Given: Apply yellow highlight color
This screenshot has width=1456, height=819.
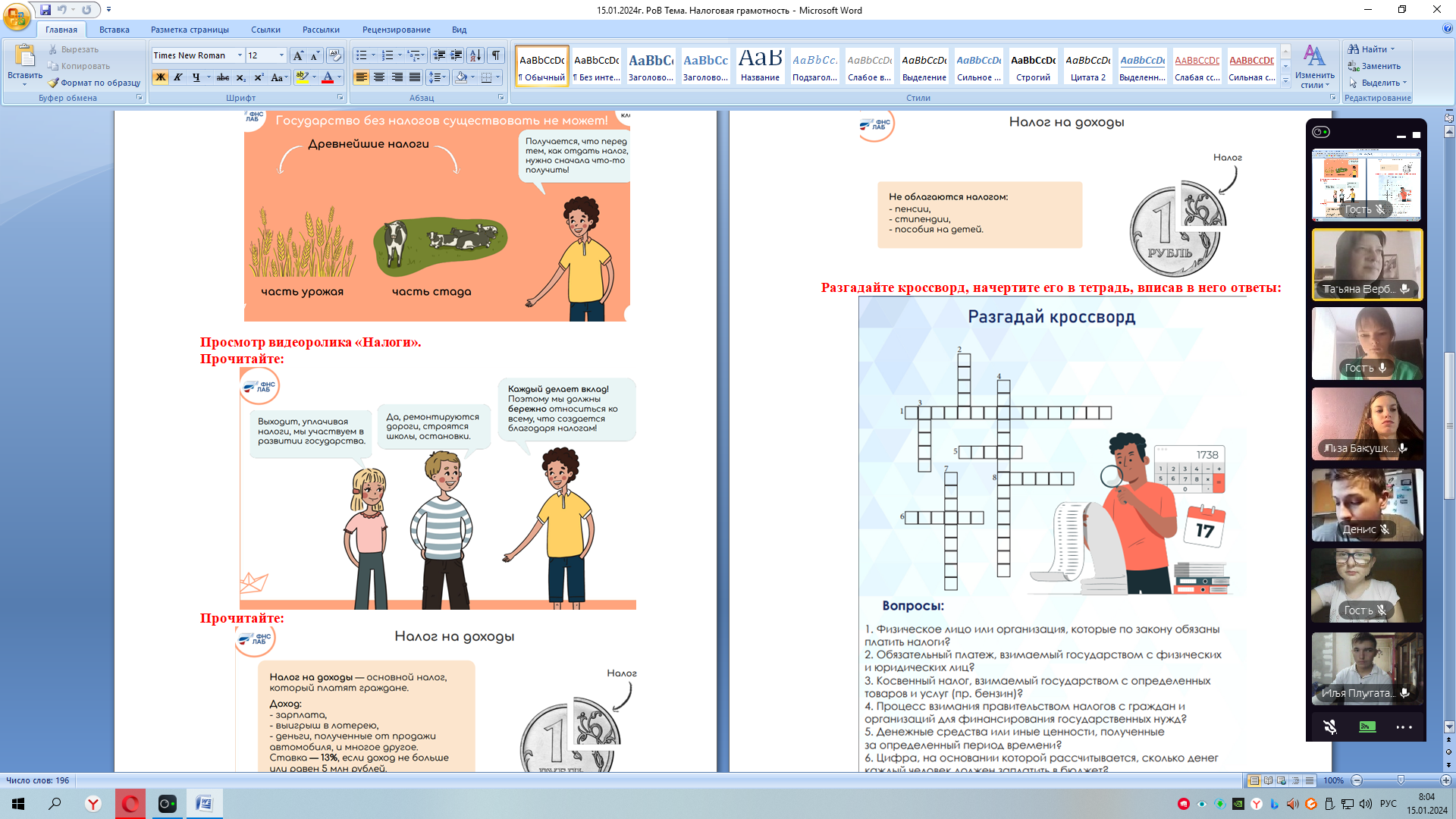Looking at the screenshot, I should pyautogui.click(x=303, y=77).
